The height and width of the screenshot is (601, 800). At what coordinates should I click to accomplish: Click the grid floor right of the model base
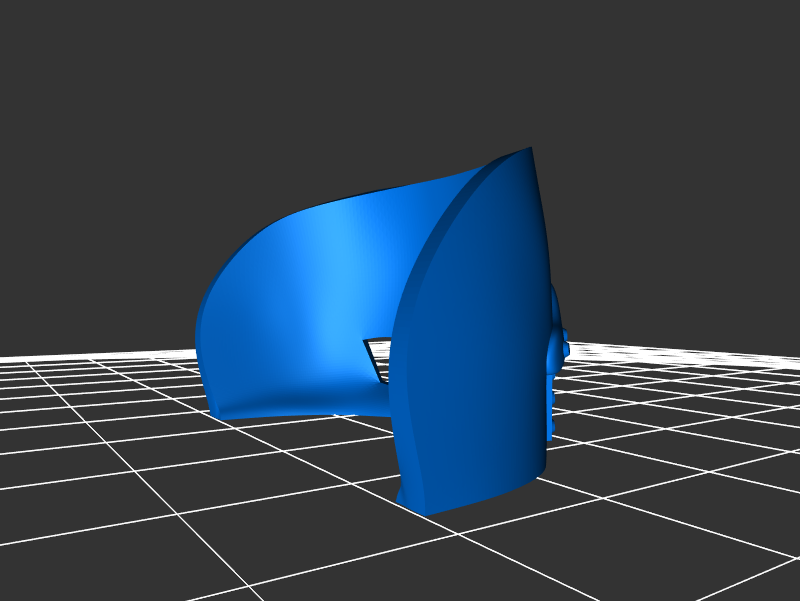[650, 450]
